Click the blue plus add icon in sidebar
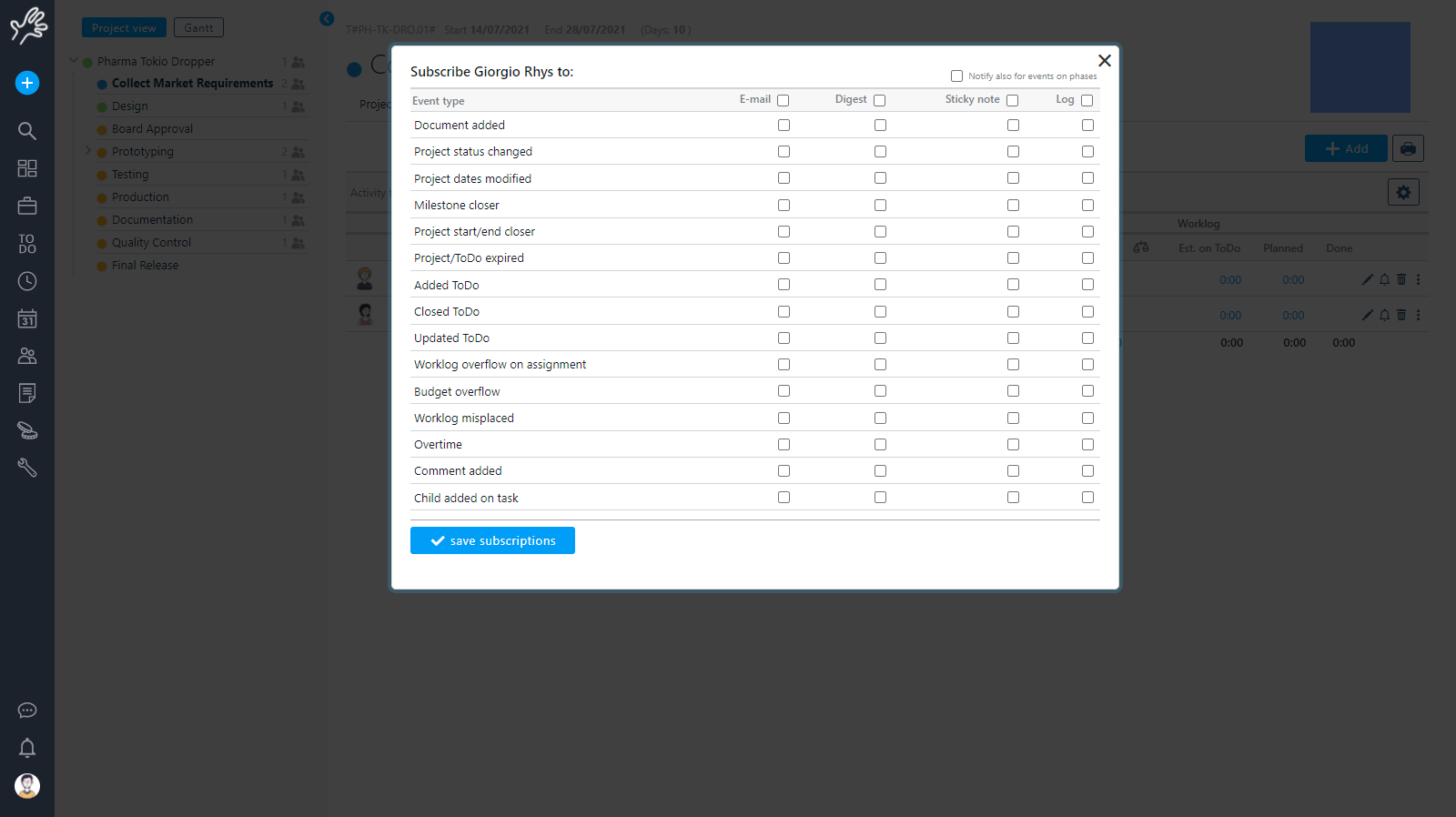The height and width of the screenshot is (817, 1456). tap(27, 83)
